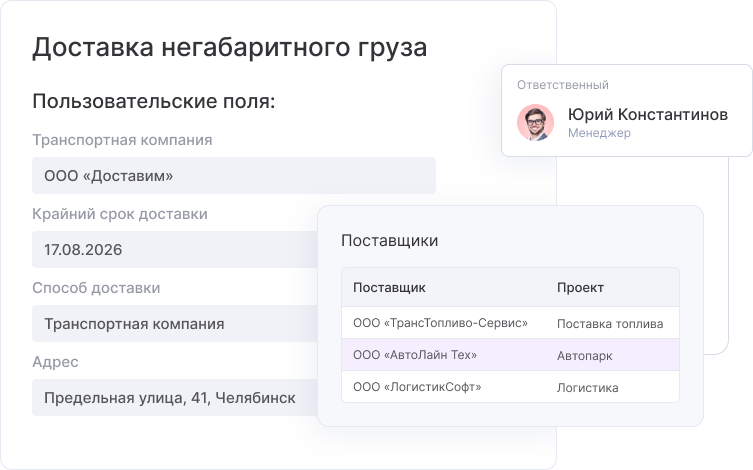Viewport: 753px width, 470px height.
Task: Click the Автопарк project cell
Action: click(x=585, y=355)
